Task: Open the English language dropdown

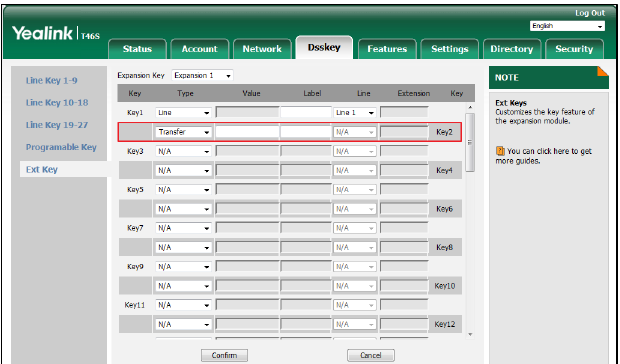Action: (567, 26)
